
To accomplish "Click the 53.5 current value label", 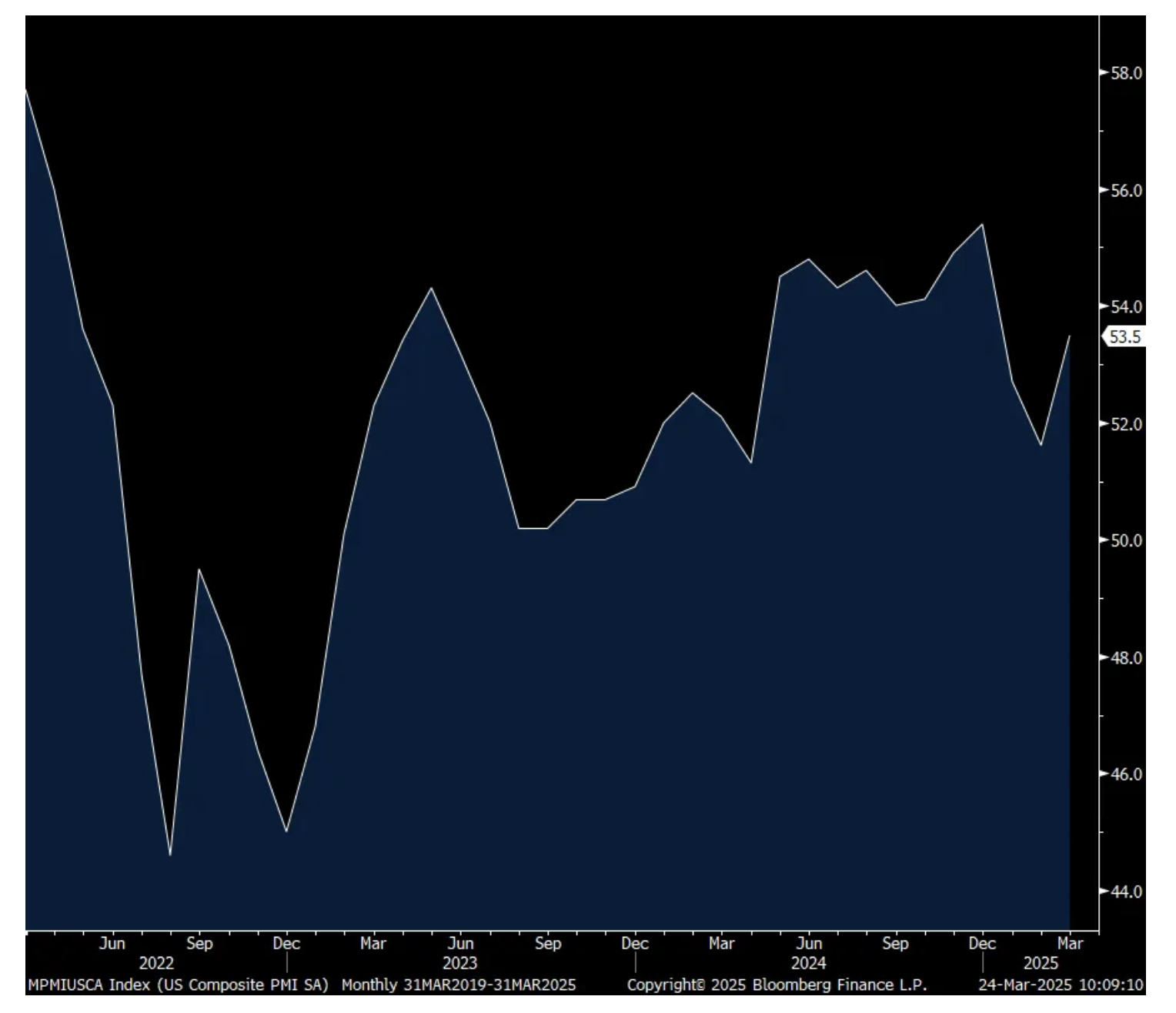I will (1125, 337).
